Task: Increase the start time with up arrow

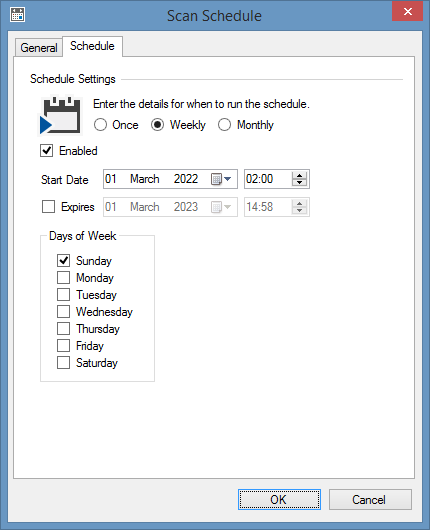Action: 300,175
